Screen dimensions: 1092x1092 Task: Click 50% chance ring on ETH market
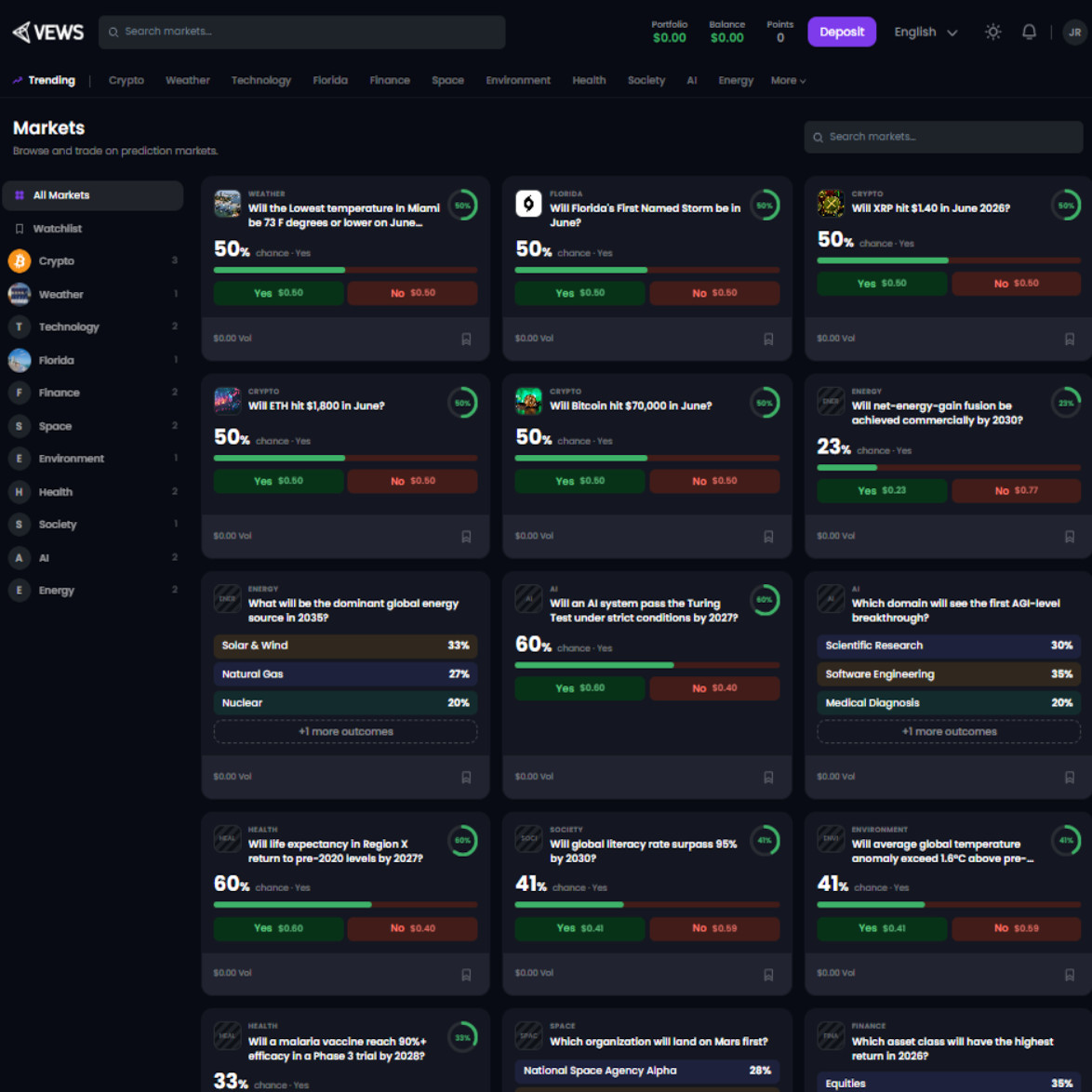tap(462, 404)
